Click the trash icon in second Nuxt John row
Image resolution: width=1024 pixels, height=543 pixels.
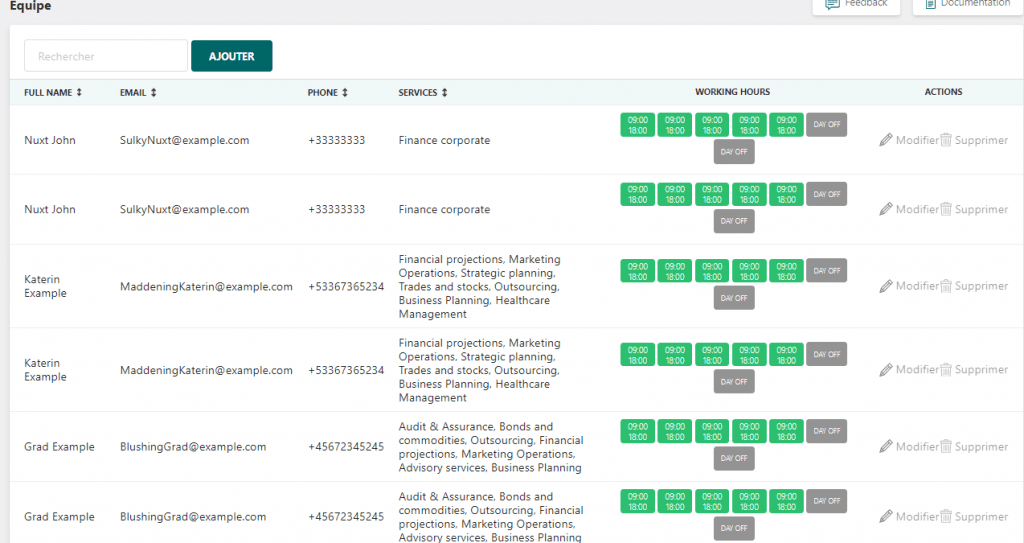[x=946, y=209]
